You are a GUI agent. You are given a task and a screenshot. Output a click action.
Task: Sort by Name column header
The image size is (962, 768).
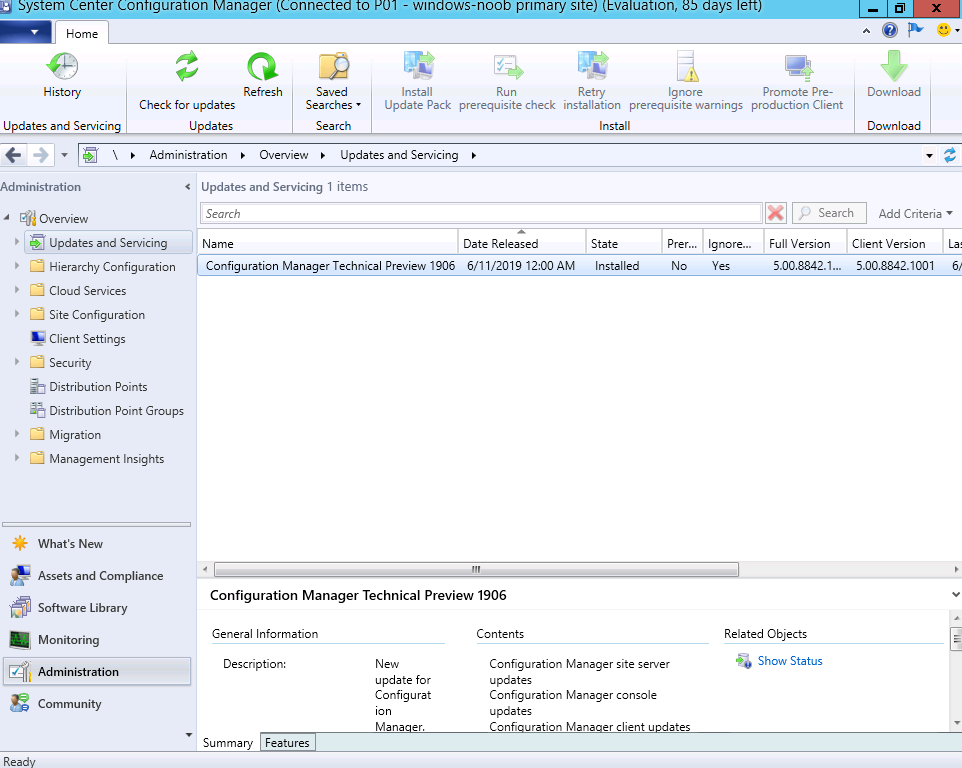pyautogui.click(x=328, y=244)
